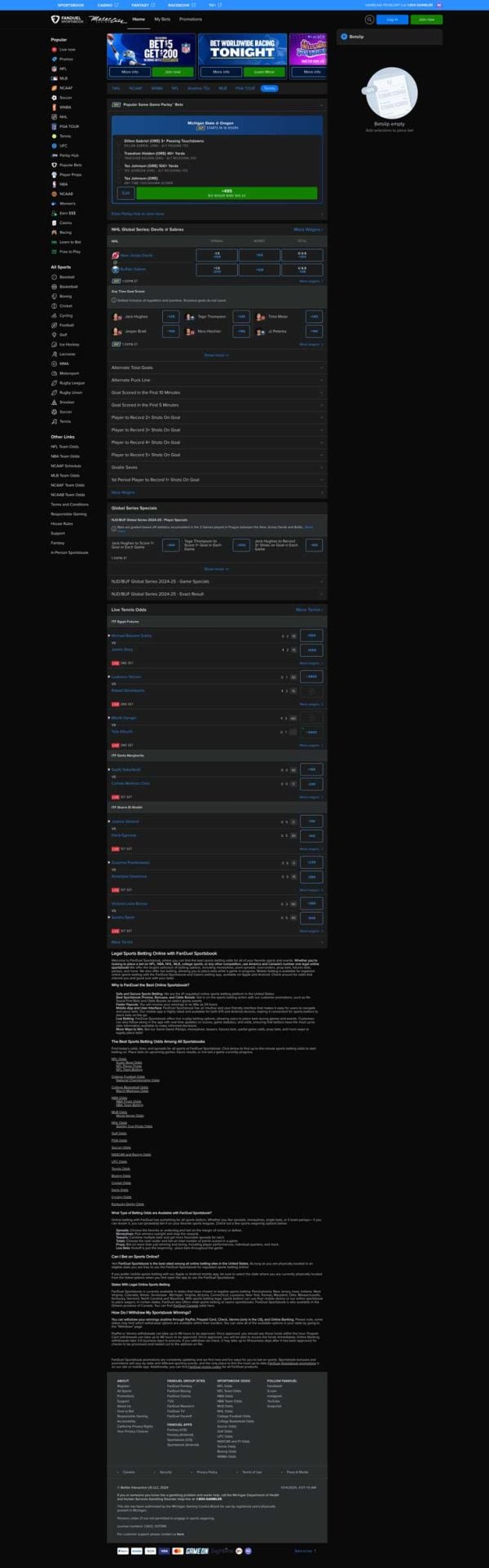The image size is (489, 1568).
Task: Click the search icon in header
Action: tap(370, 19)
